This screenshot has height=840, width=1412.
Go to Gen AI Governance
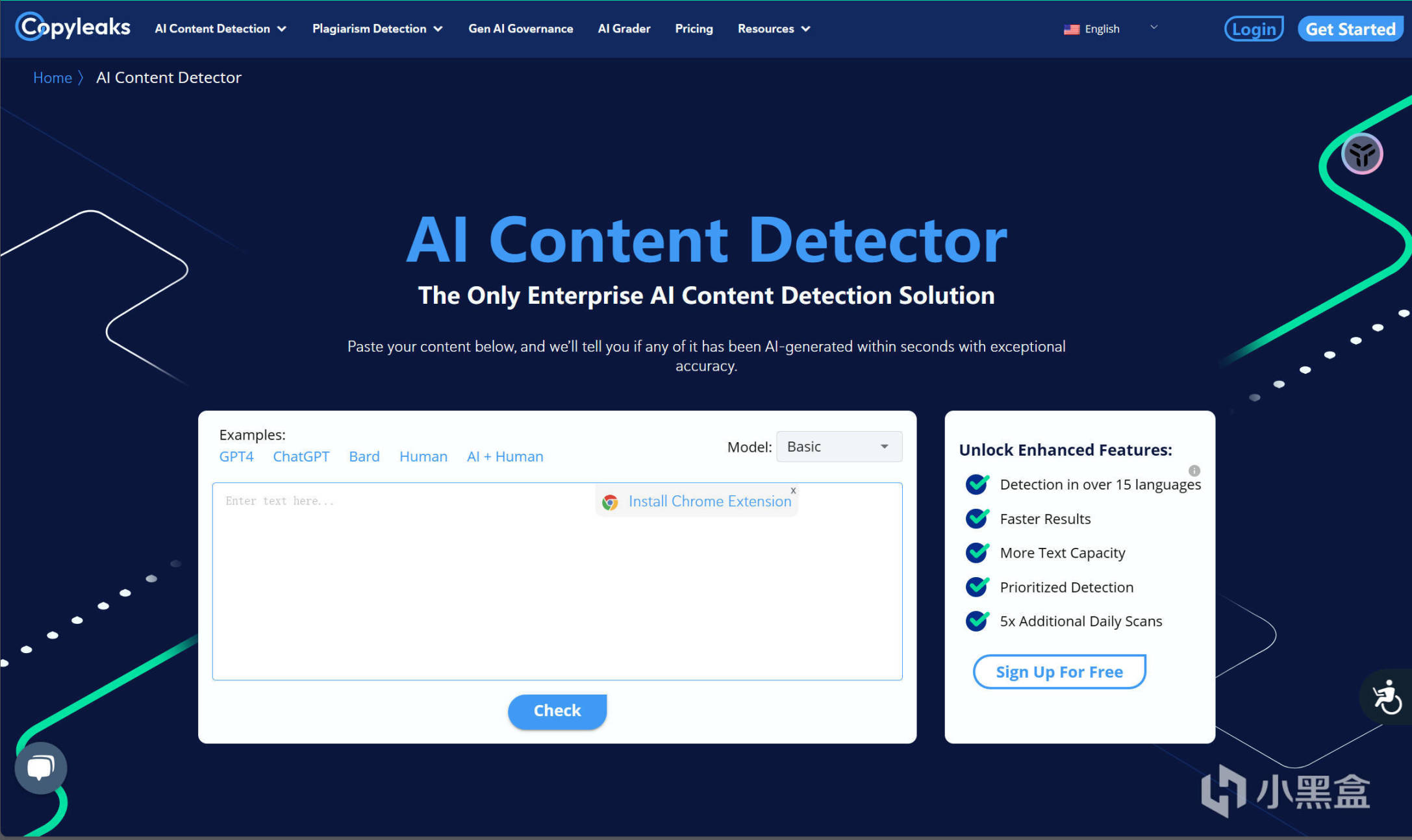[x=520, y=29]
